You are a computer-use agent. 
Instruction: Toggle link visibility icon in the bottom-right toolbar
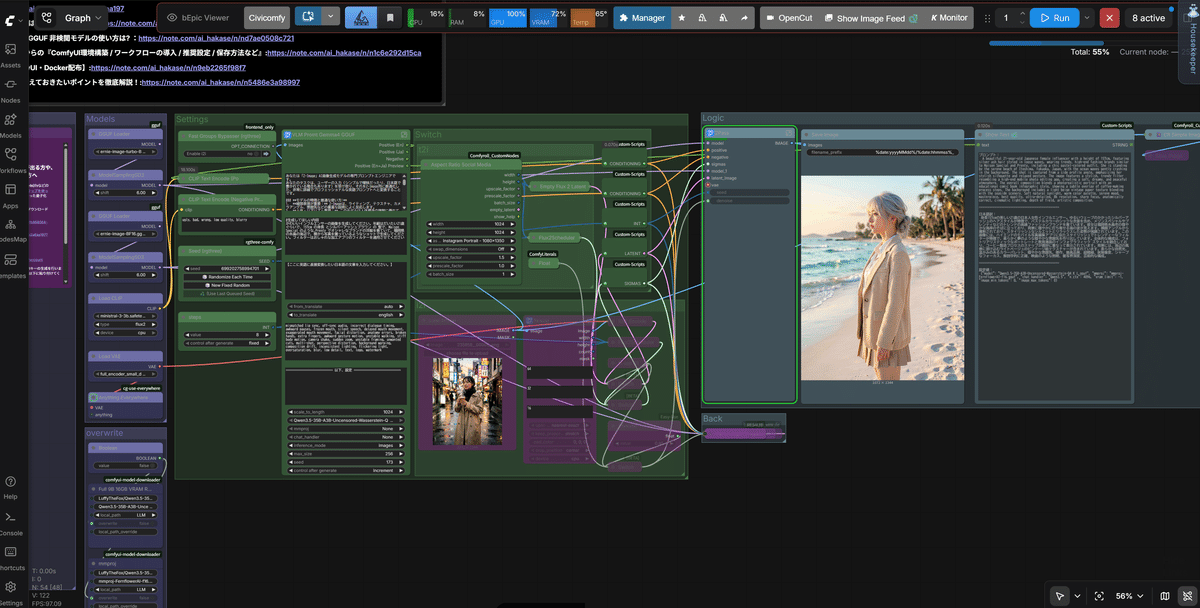pos(1186,596)
